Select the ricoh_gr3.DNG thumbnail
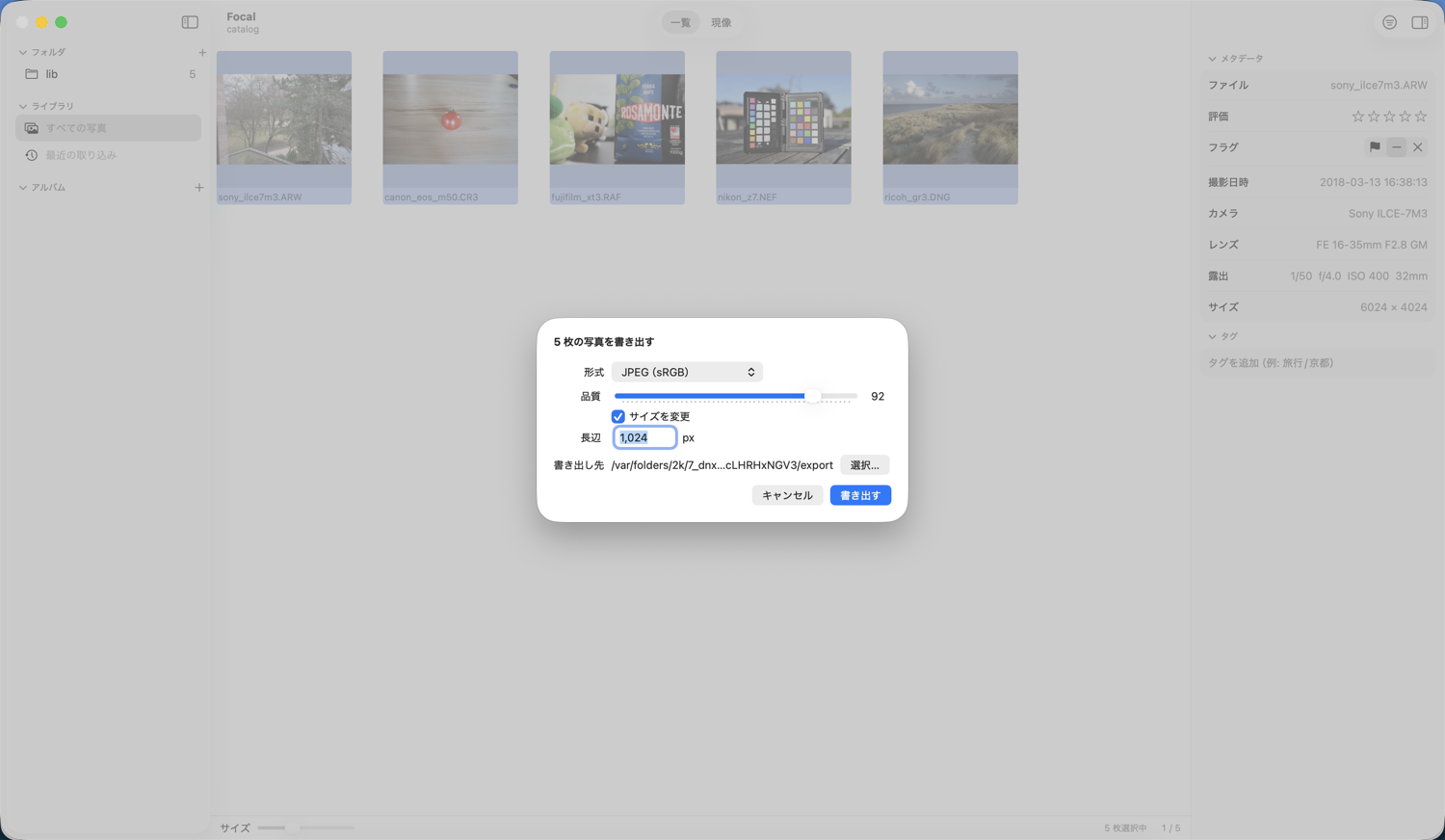Image resolution: width=1445 pixels, height=840 pixels. pos(950,127)
